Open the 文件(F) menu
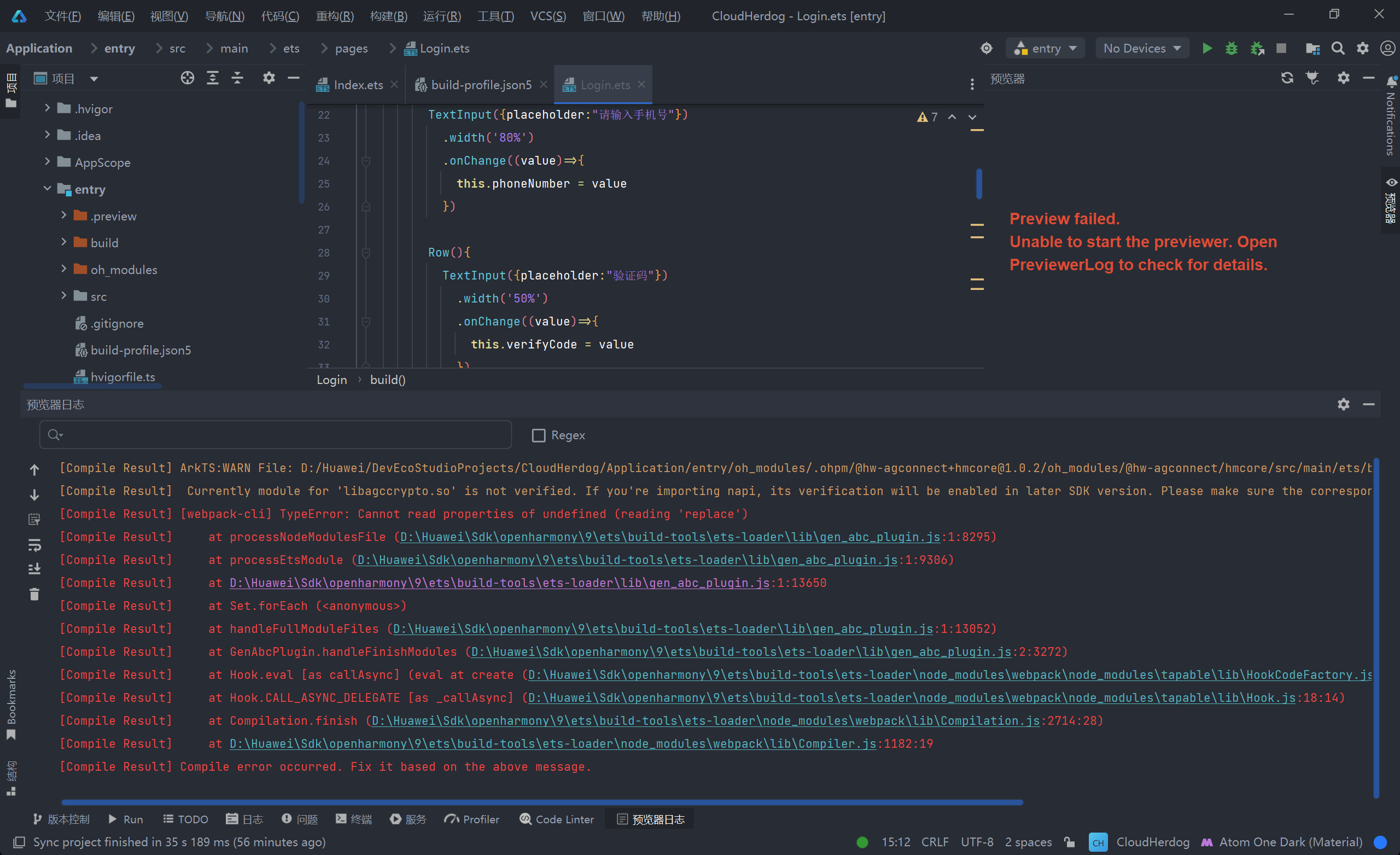 (x=62, y=16)
